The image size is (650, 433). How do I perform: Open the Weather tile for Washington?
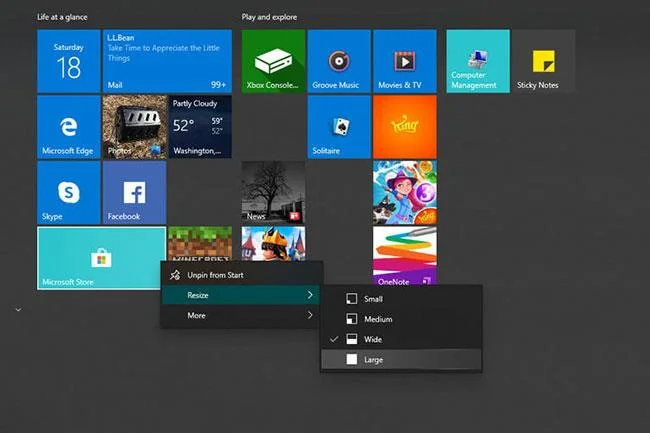pos(200,127)
